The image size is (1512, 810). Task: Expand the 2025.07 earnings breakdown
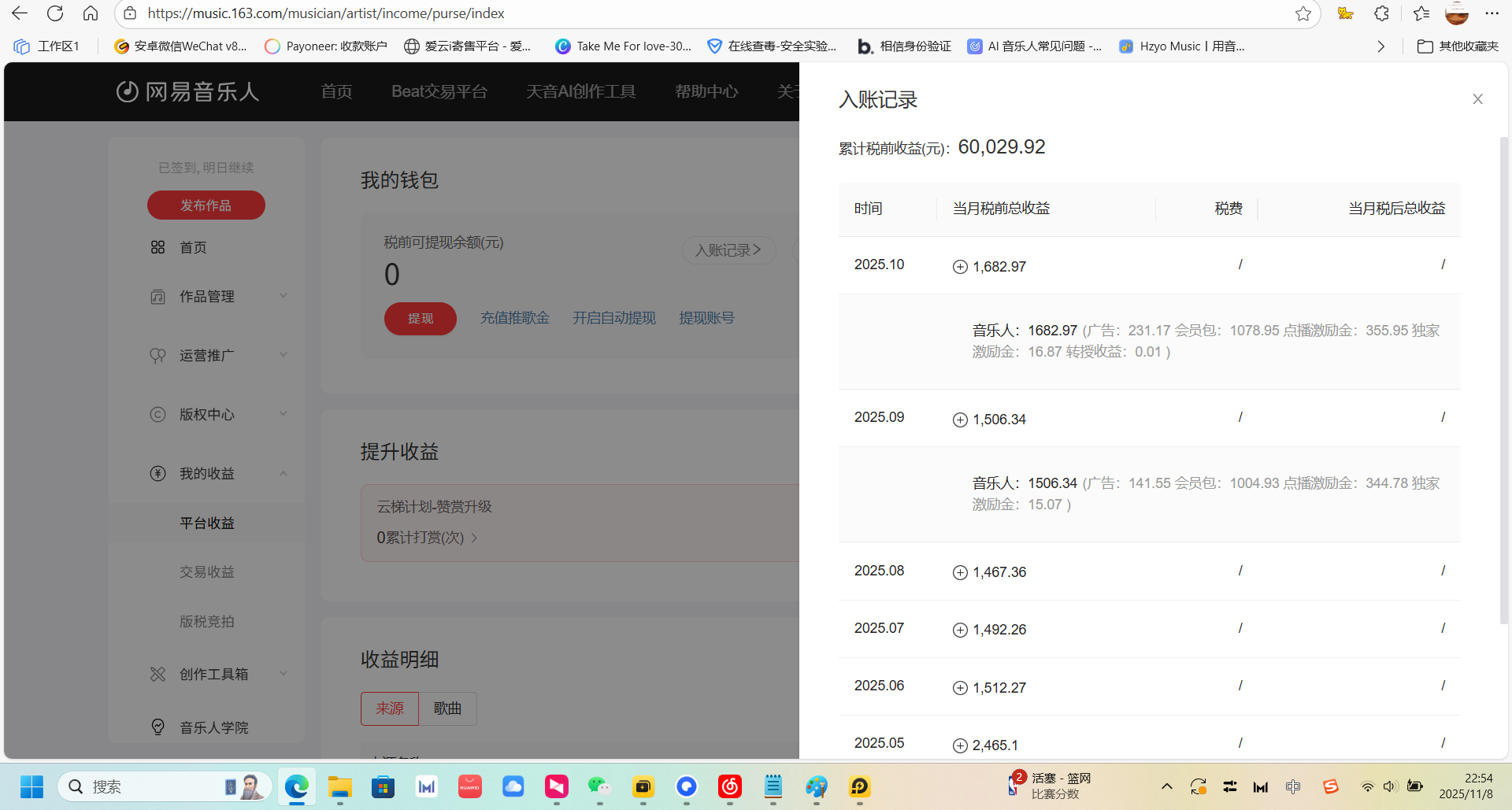point(959,630)
